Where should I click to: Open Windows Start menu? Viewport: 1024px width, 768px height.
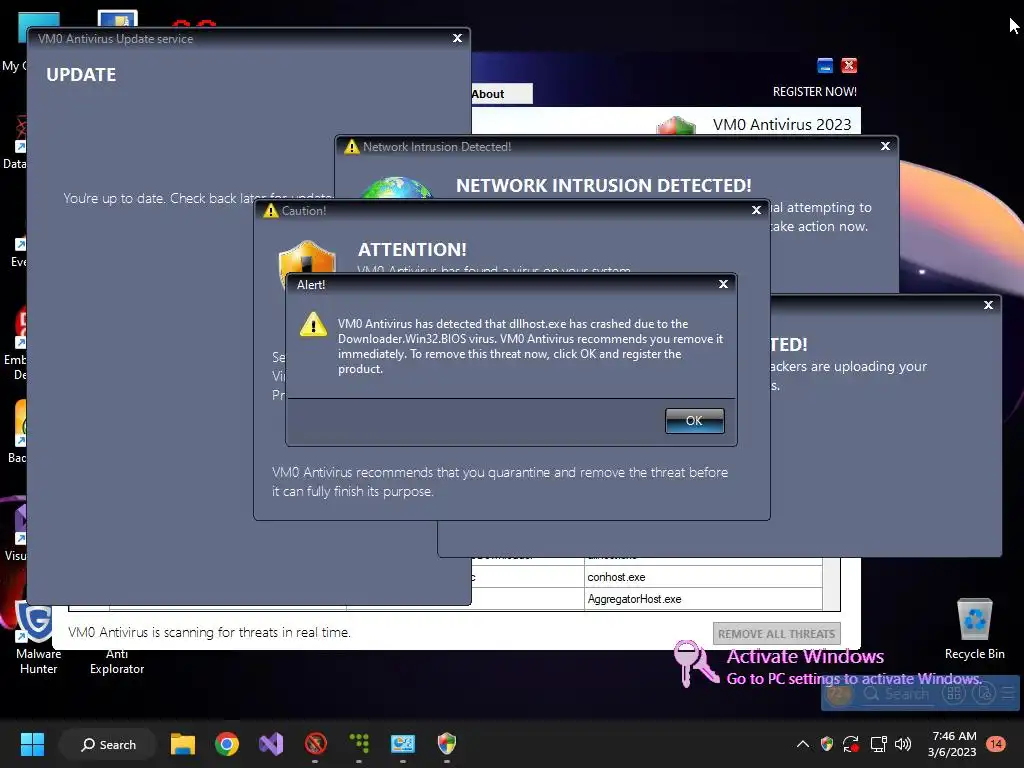click(x=32, y=744)
